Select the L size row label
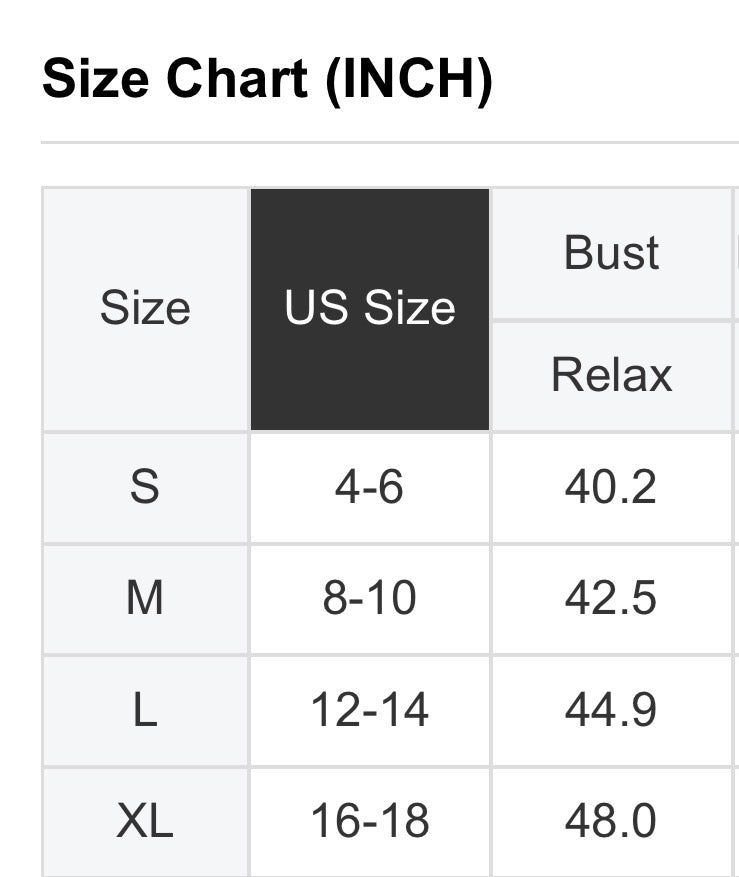Image resolution: width=739 pixels, height=877 pixels. [x=145, y=711]
